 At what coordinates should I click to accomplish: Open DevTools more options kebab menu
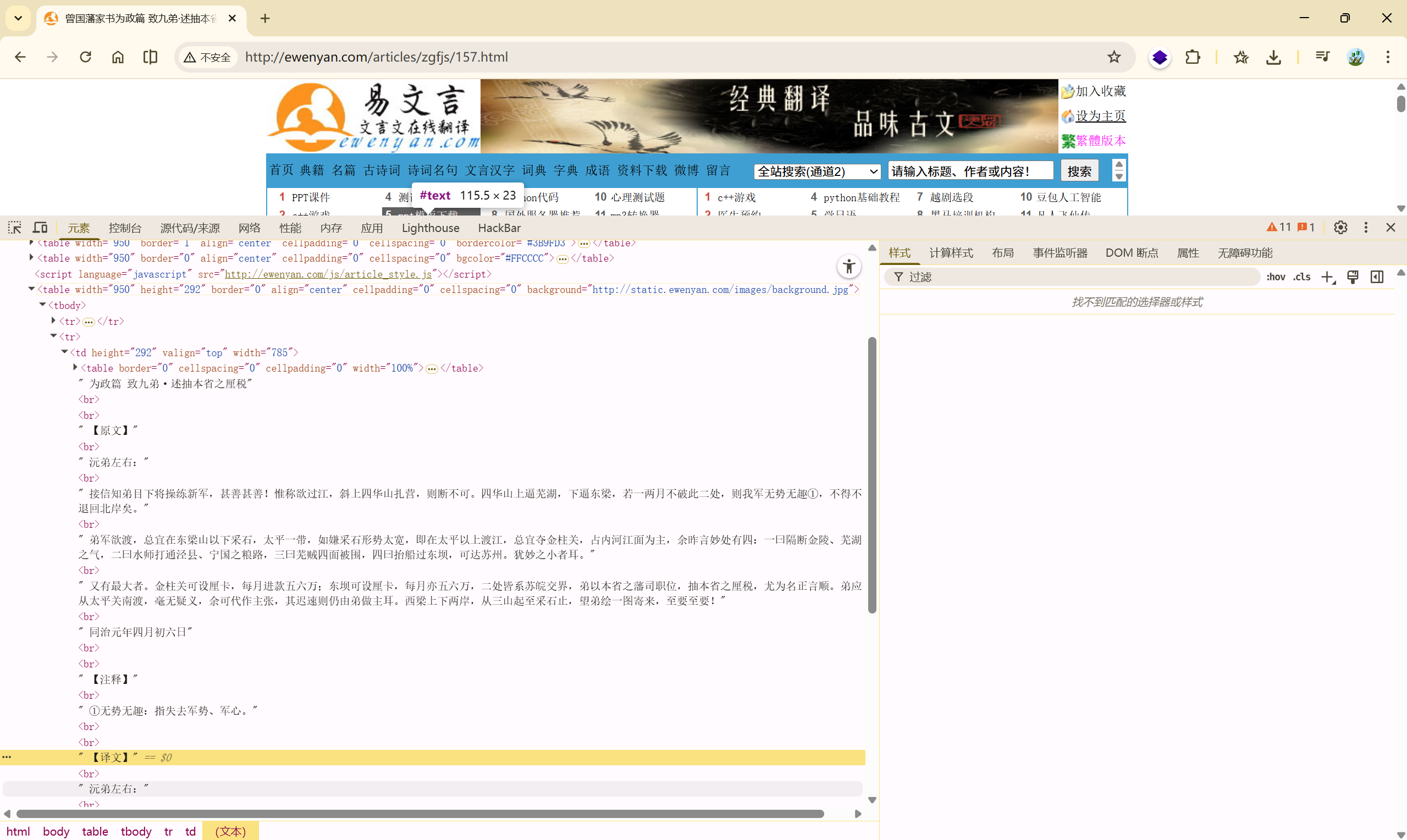1366,228
